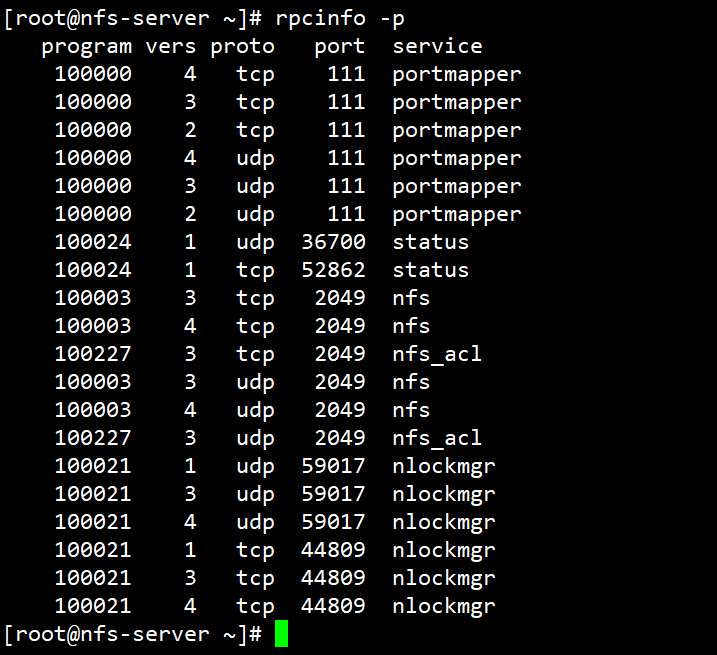
Task: Select port number 36700
Action: (x=333, y=242)
